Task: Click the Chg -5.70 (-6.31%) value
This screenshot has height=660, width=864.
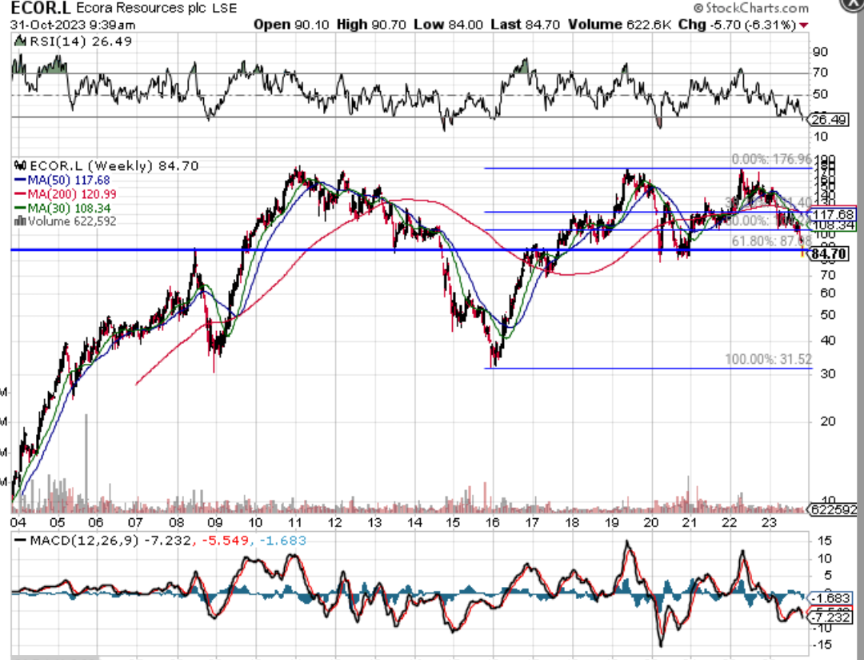Action: pyautogui.click(x=737, y=25)
